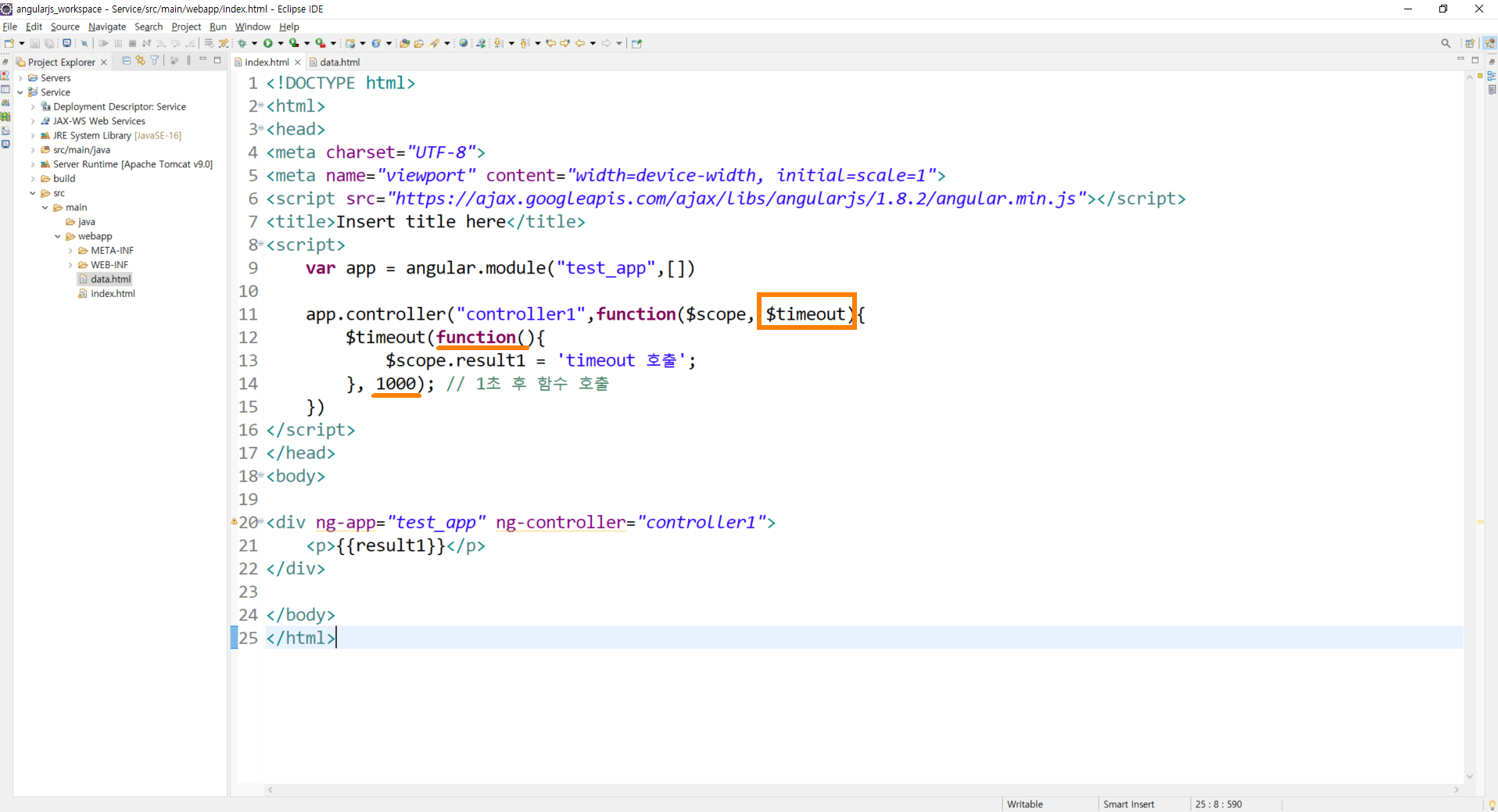Click the Save All toolbar icon
Image resolution: width=1498 pixels, height=812 pixels.
pyautogui.click(x=49, y=43)
